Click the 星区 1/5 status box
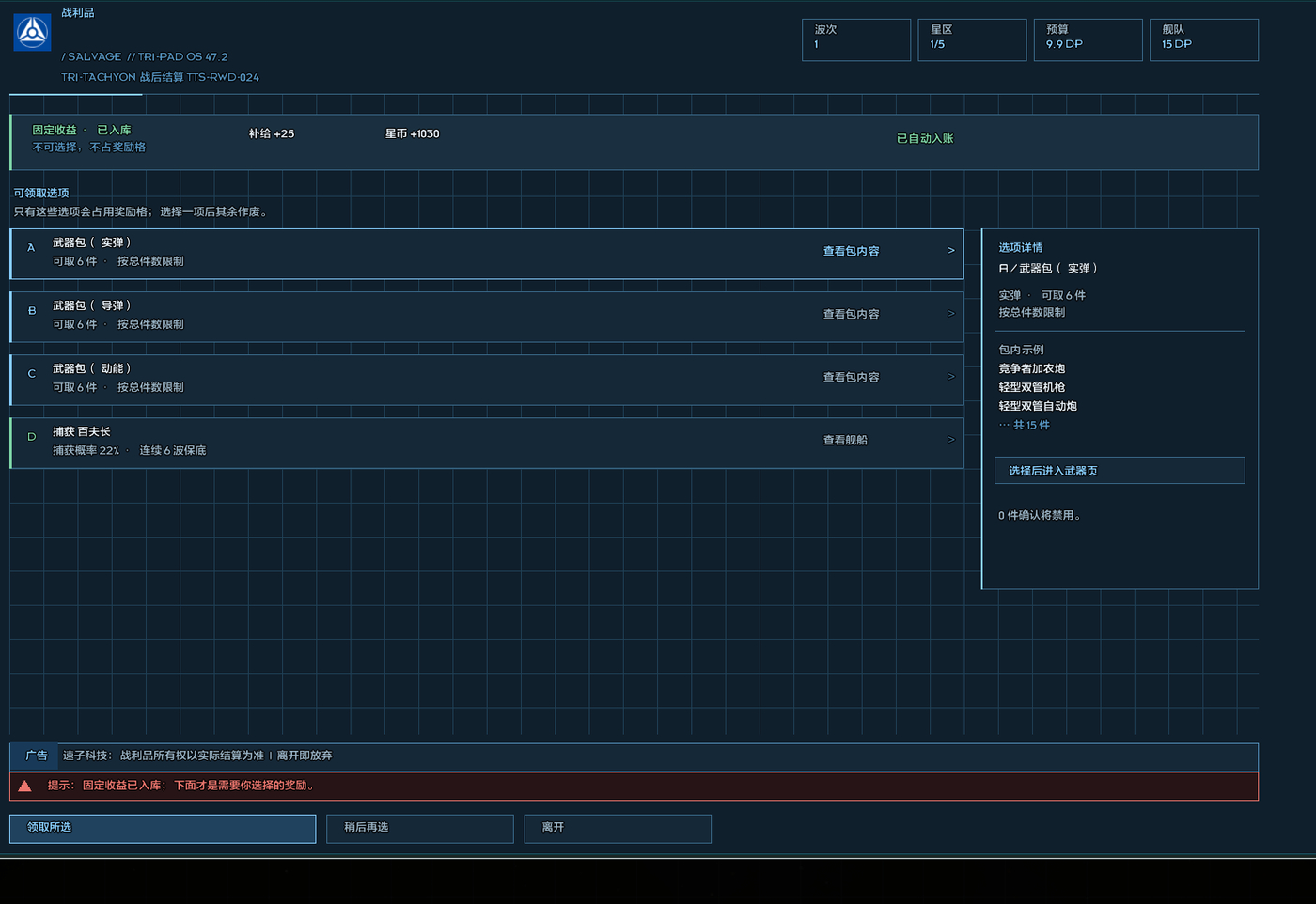This screenshot has height=904, width=1316. coord(972,39)
